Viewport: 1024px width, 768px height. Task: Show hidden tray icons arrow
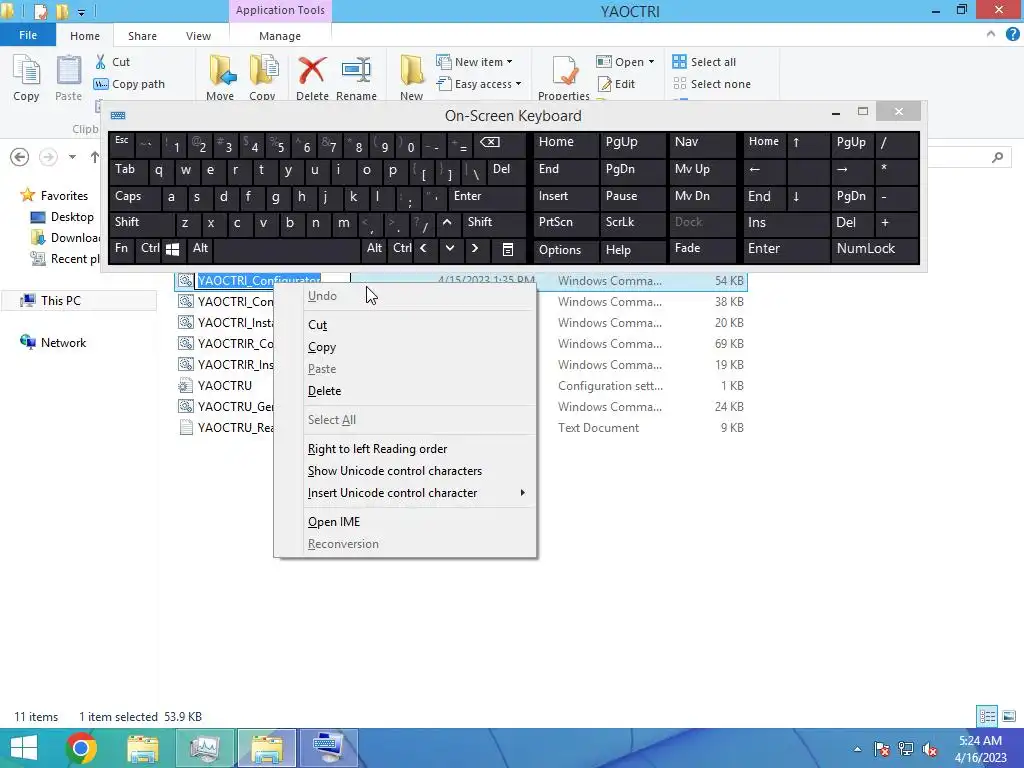click(x=857, y=749)
